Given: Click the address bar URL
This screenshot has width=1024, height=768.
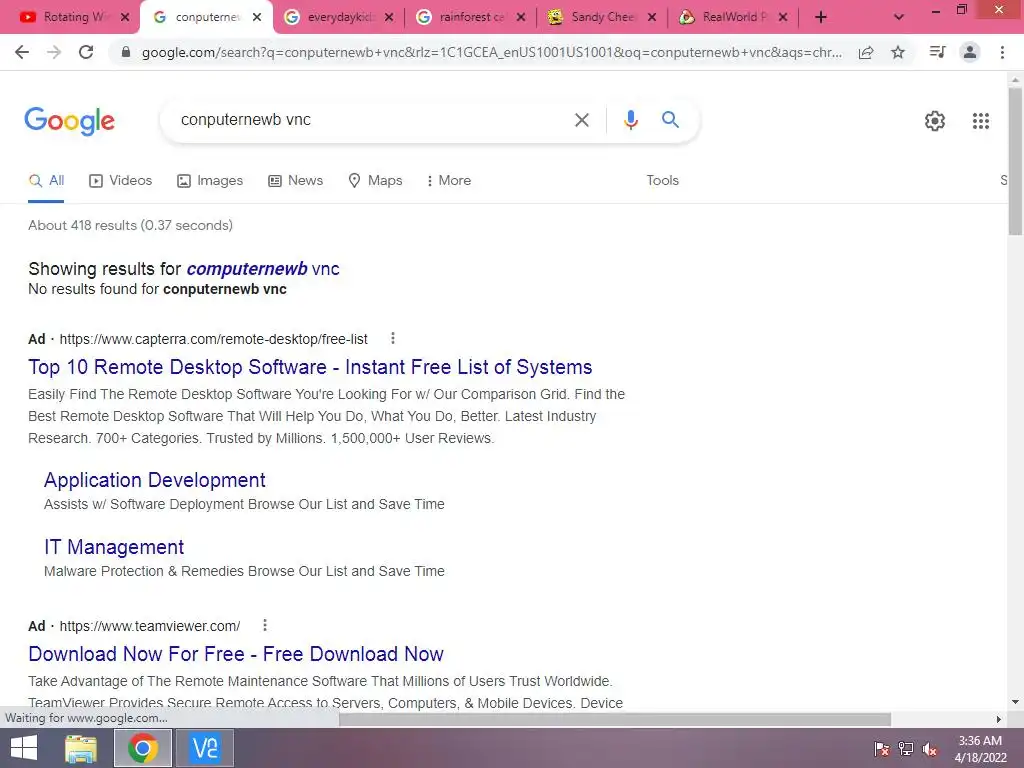Looking at the screenshot, I should pos(491,52).
